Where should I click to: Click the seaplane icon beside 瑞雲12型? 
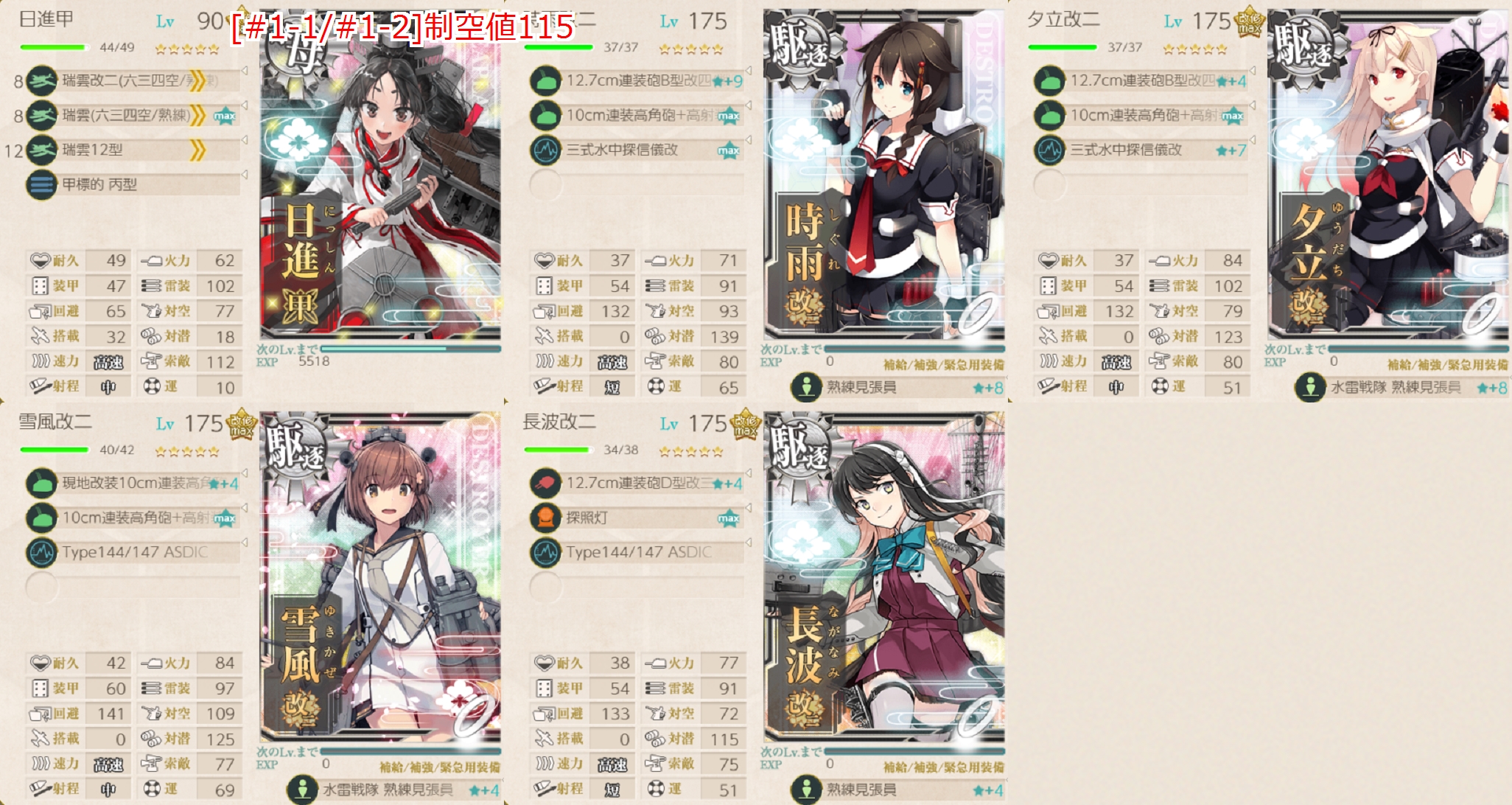tap(42, 150)
